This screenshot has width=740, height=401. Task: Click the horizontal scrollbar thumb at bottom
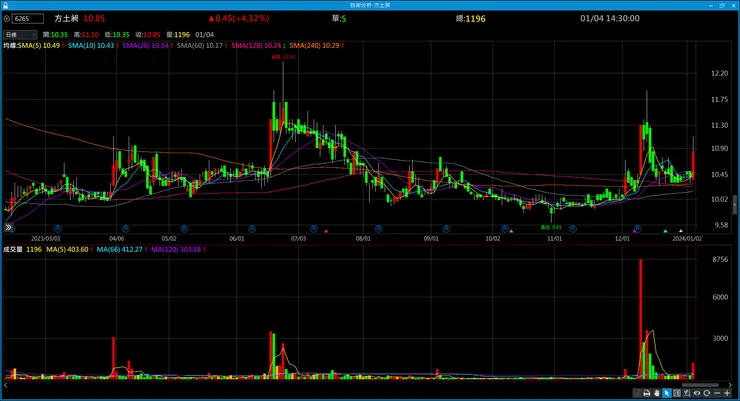click(x=700, y=385)
